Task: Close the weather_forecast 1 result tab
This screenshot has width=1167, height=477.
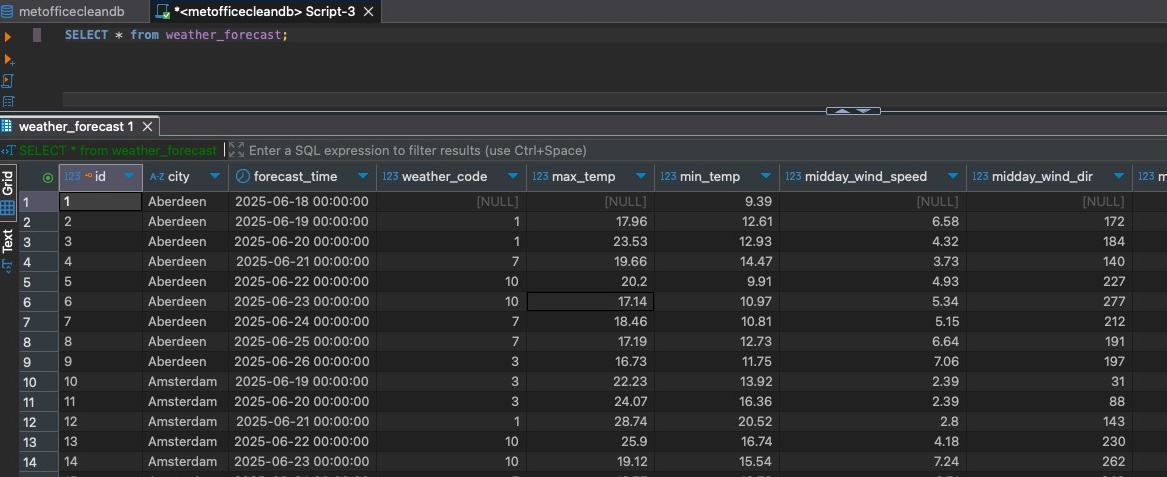Action: point(147,127)
